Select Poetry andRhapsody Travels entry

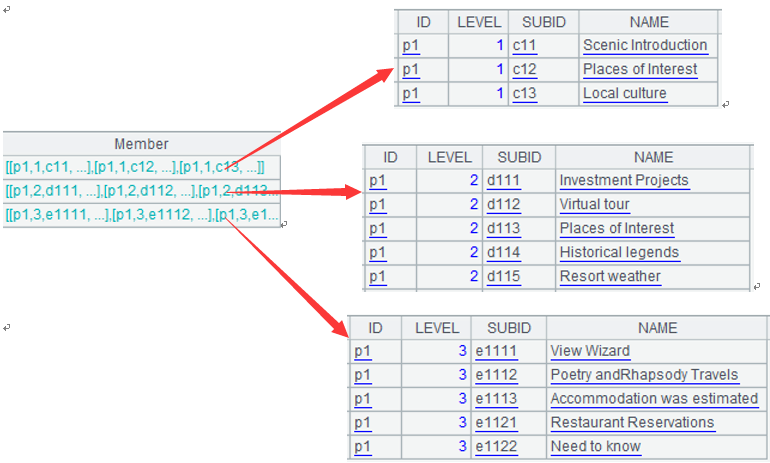(x=644, y=375)
